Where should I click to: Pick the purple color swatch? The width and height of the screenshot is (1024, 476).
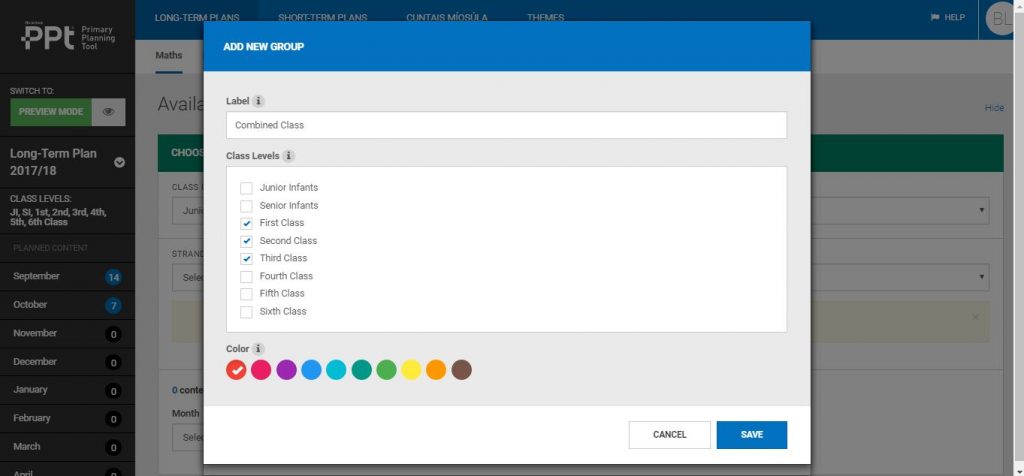pyautogui.click(x=286, y=370)
